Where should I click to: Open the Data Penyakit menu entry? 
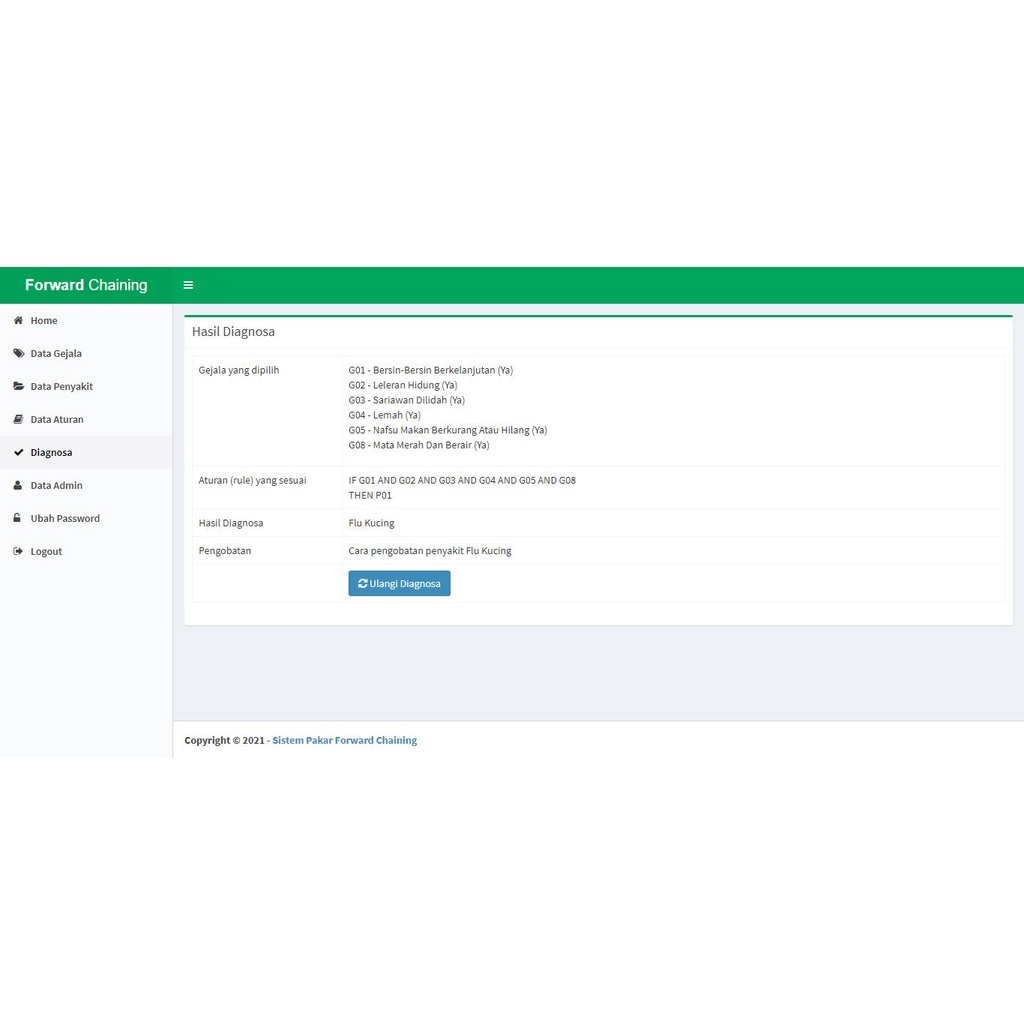click(61, 386)
